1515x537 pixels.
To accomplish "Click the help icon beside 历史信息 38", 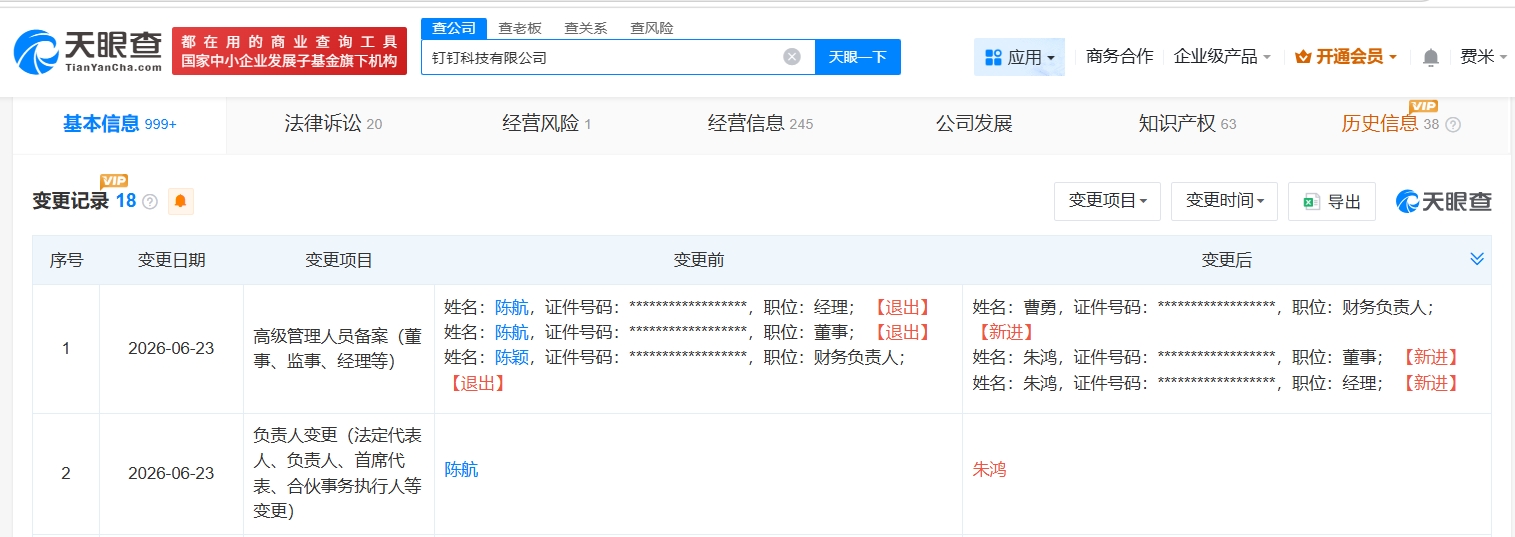I will [1453, 125].
